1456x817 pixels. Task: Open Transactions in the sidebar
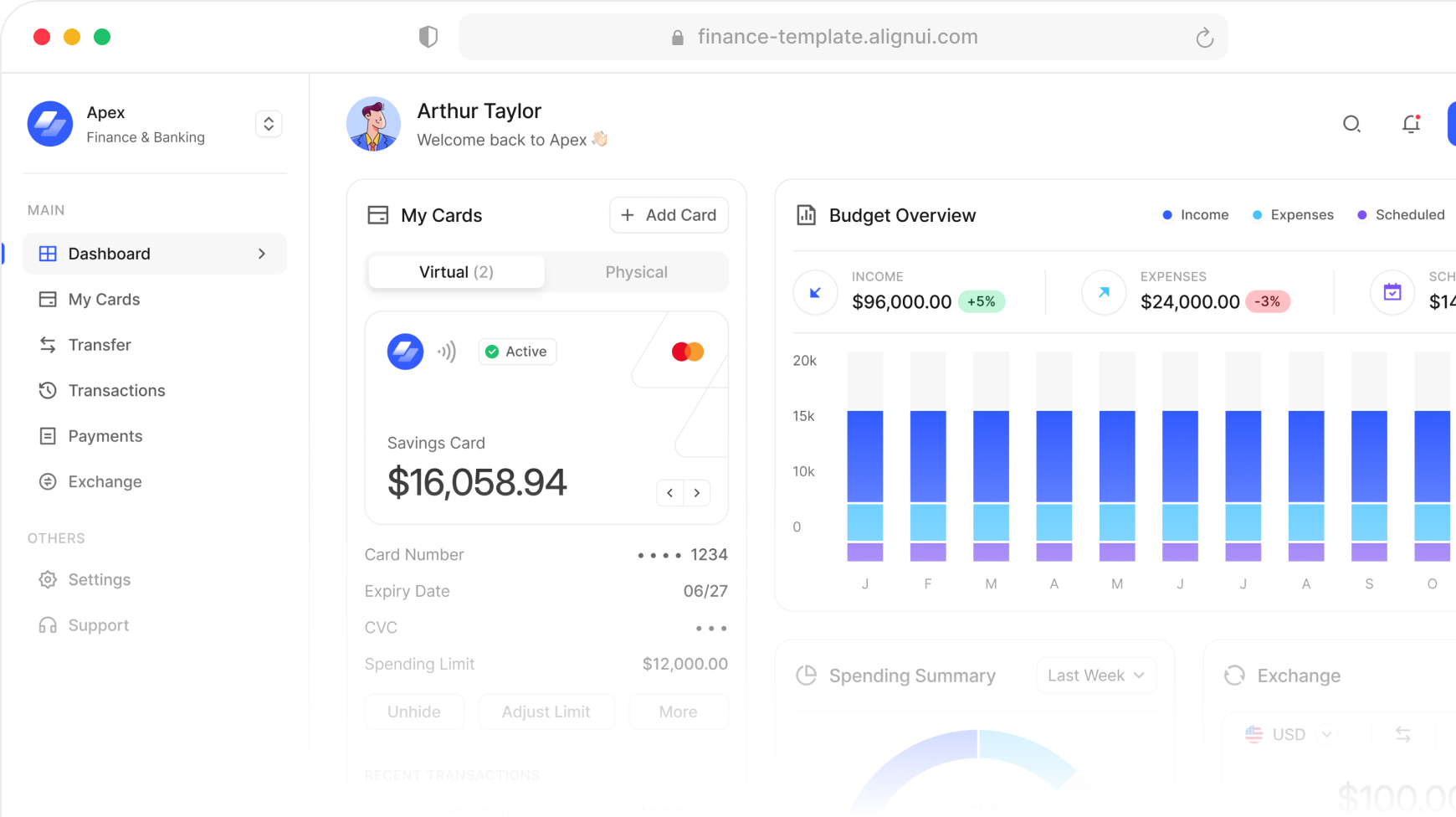(116, 390)
